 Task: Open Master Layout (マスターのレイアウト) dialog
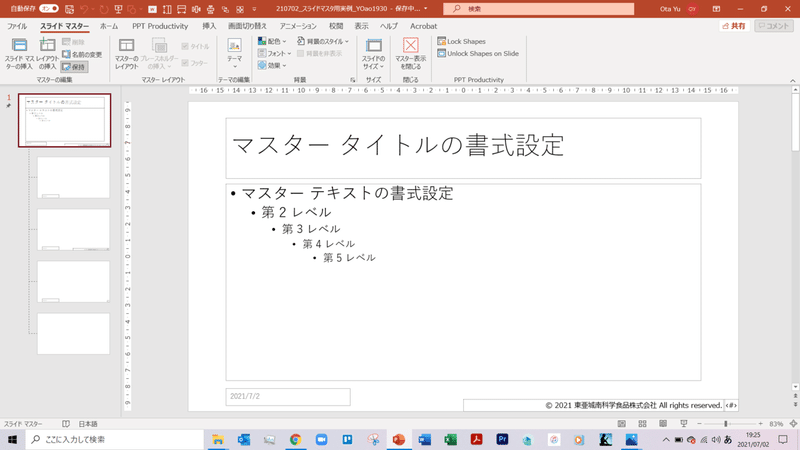pos(127,53)
